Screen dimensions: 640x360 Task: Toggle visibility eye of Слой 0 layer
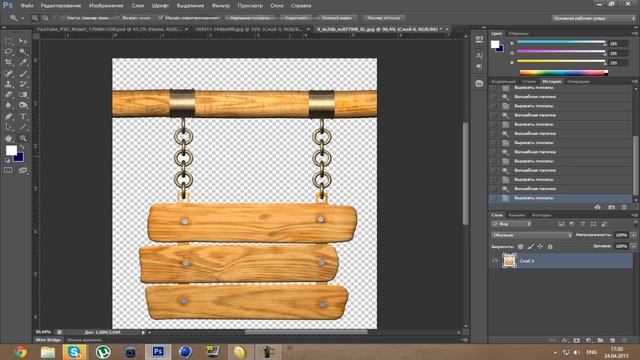point(495,261)
